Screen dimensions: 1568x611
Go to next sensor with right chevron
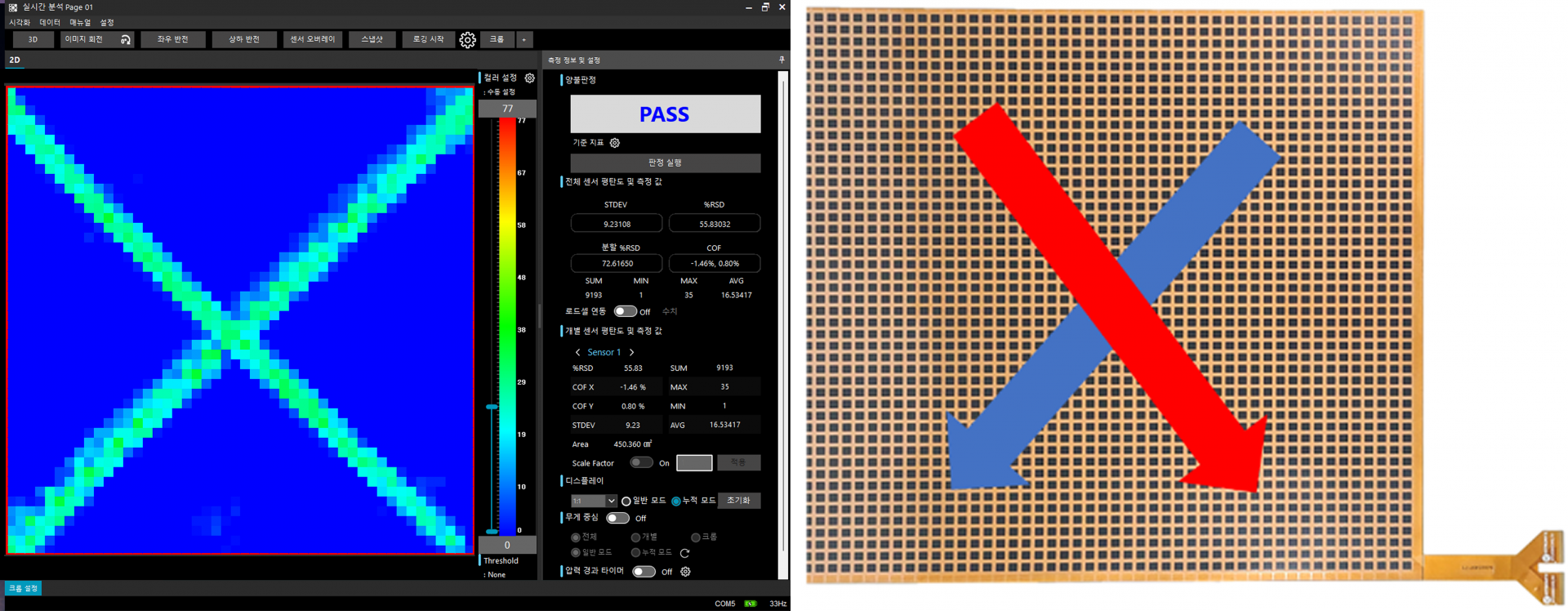coord(631,353)
